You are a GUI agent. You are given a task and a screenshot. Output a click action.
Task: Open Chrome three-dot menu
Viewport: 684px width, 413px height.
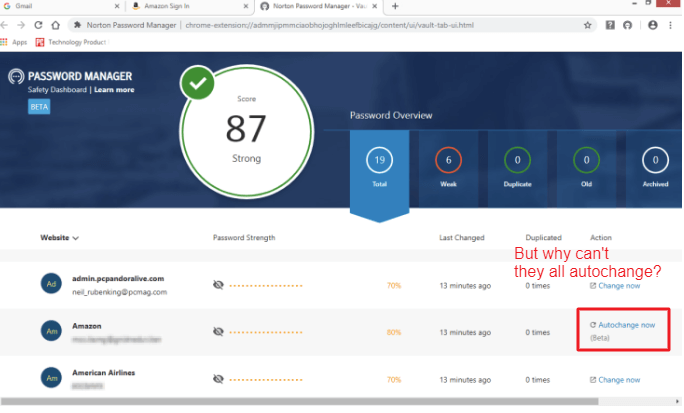click(670, 25)
